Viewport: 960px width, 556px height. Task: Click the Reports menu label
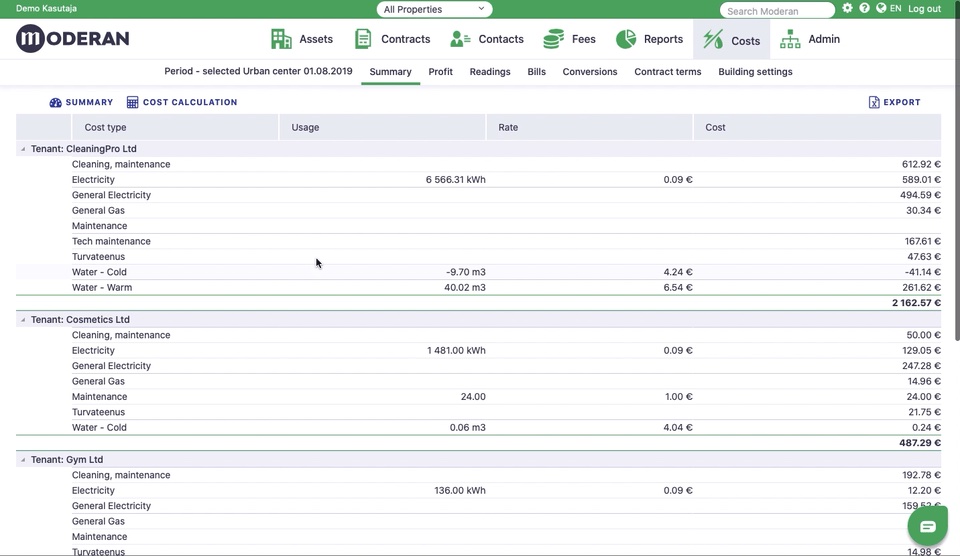click(x=663, y=39)
